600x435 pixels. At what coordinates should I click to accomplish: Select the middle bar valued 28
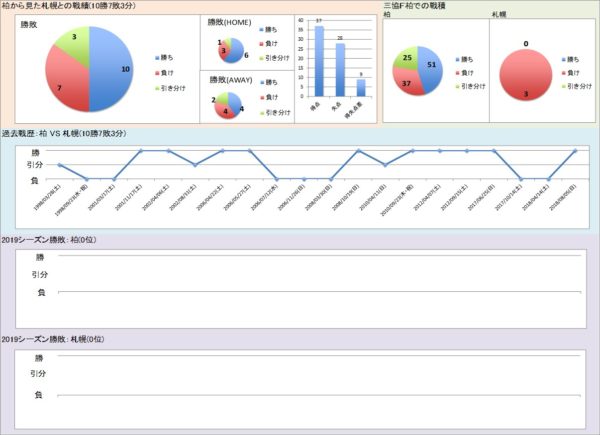click(x=340, y=70)
